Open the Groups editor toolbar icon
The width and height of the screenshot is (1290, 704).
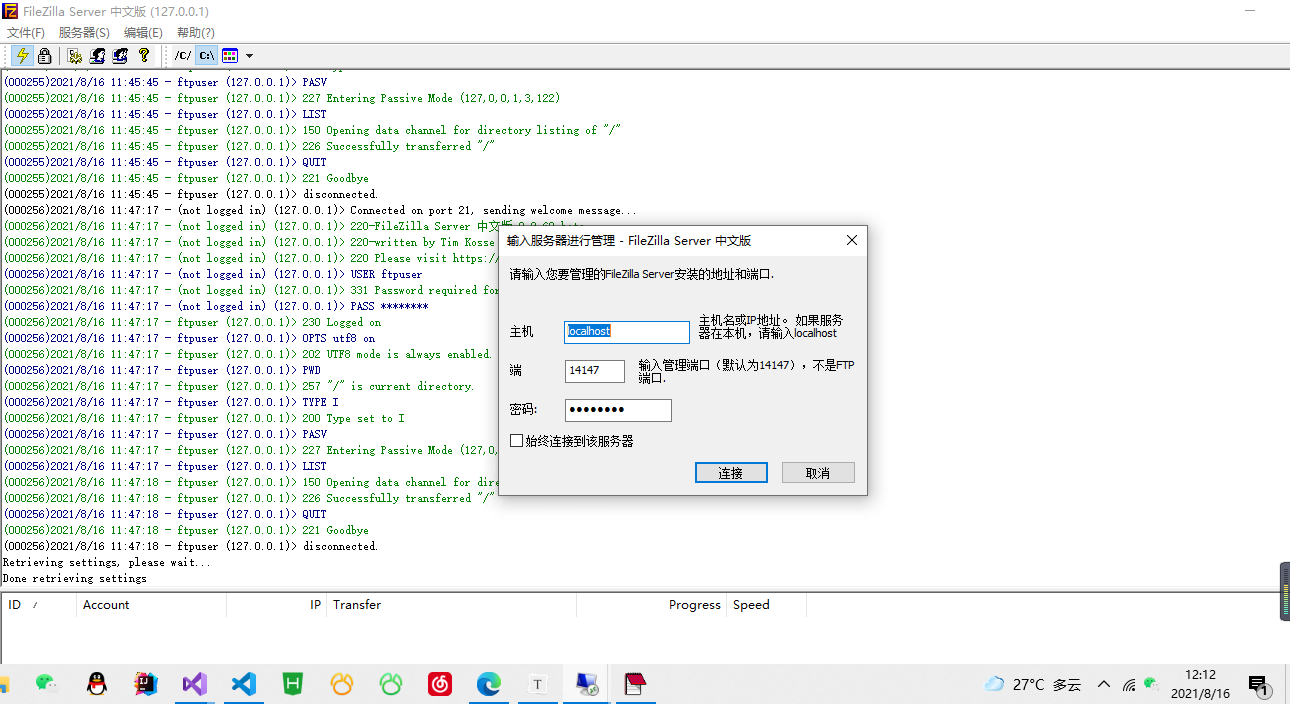pyautogui.click(x=121, y=56)
